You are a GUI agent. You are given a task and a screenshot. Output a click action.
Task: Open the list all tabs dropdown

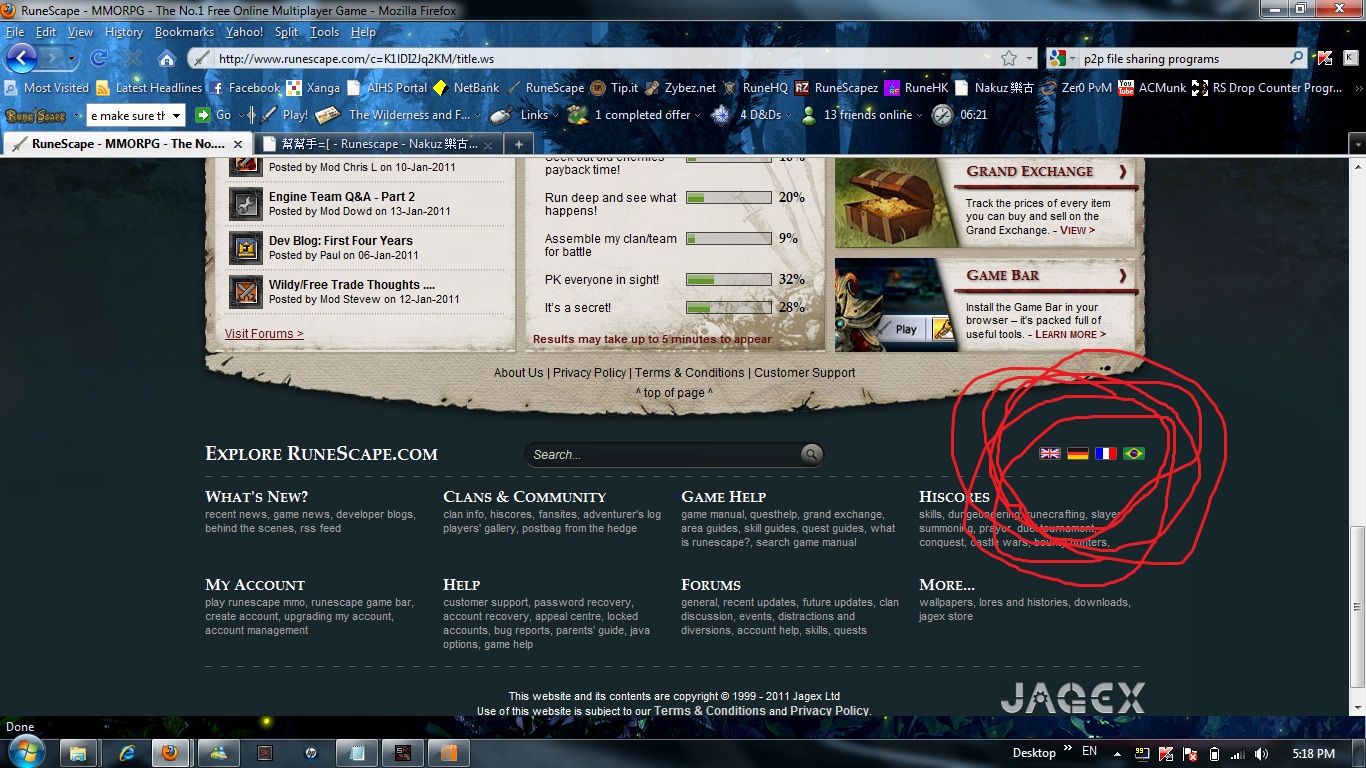[x=1357, y=145]
